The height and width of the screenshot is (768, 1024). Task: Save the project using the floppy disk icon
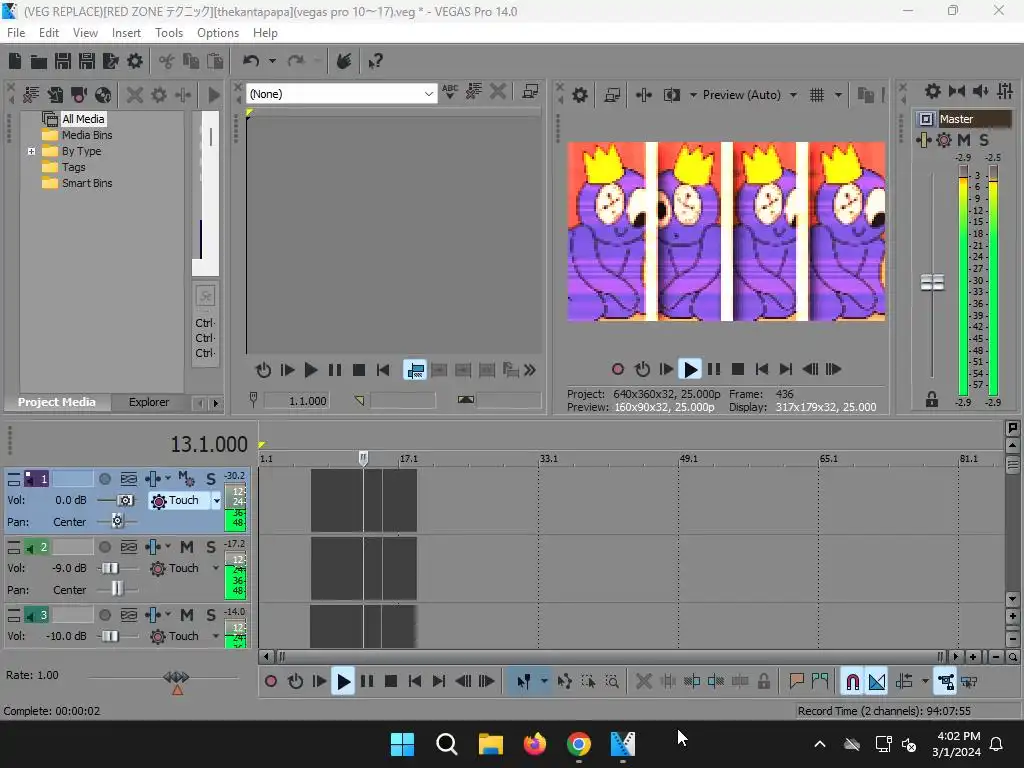point(63,61)
